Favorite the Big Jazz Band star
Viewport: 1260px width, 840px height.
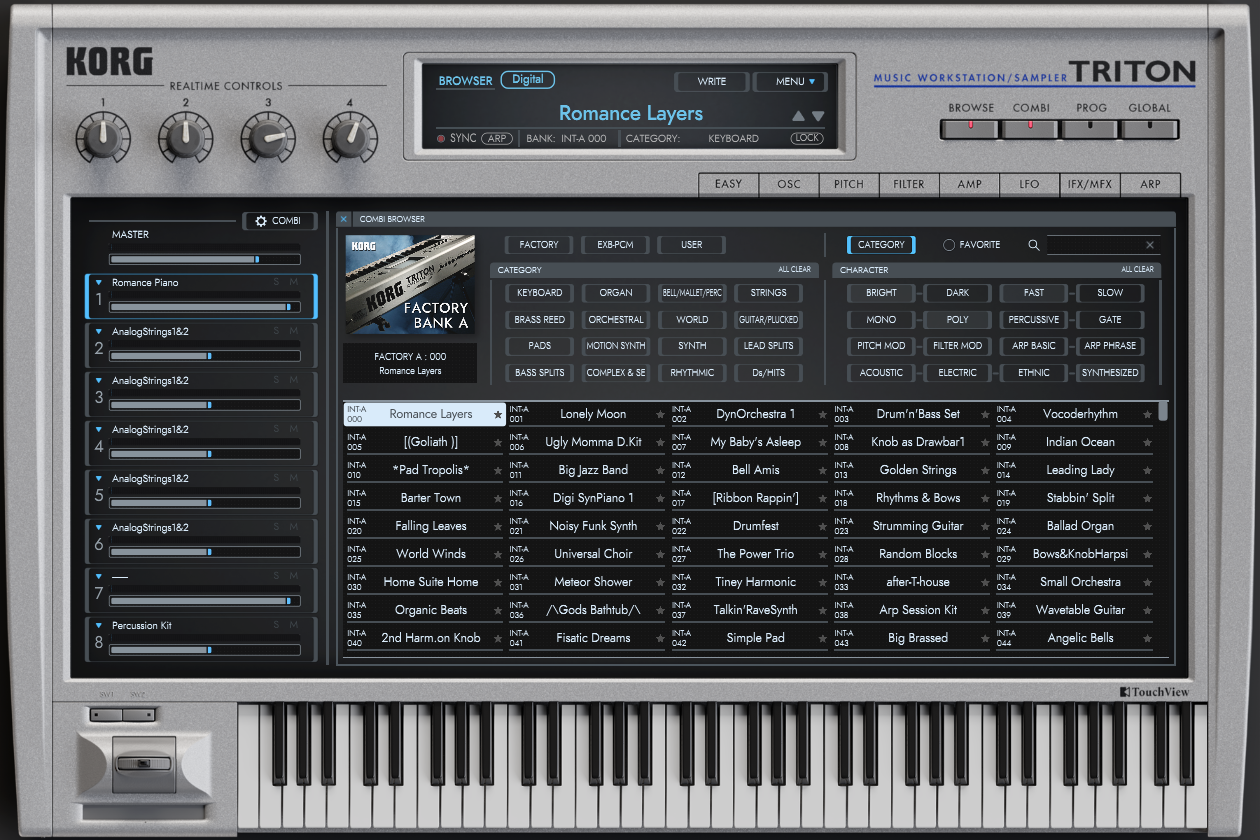point(660,470)
